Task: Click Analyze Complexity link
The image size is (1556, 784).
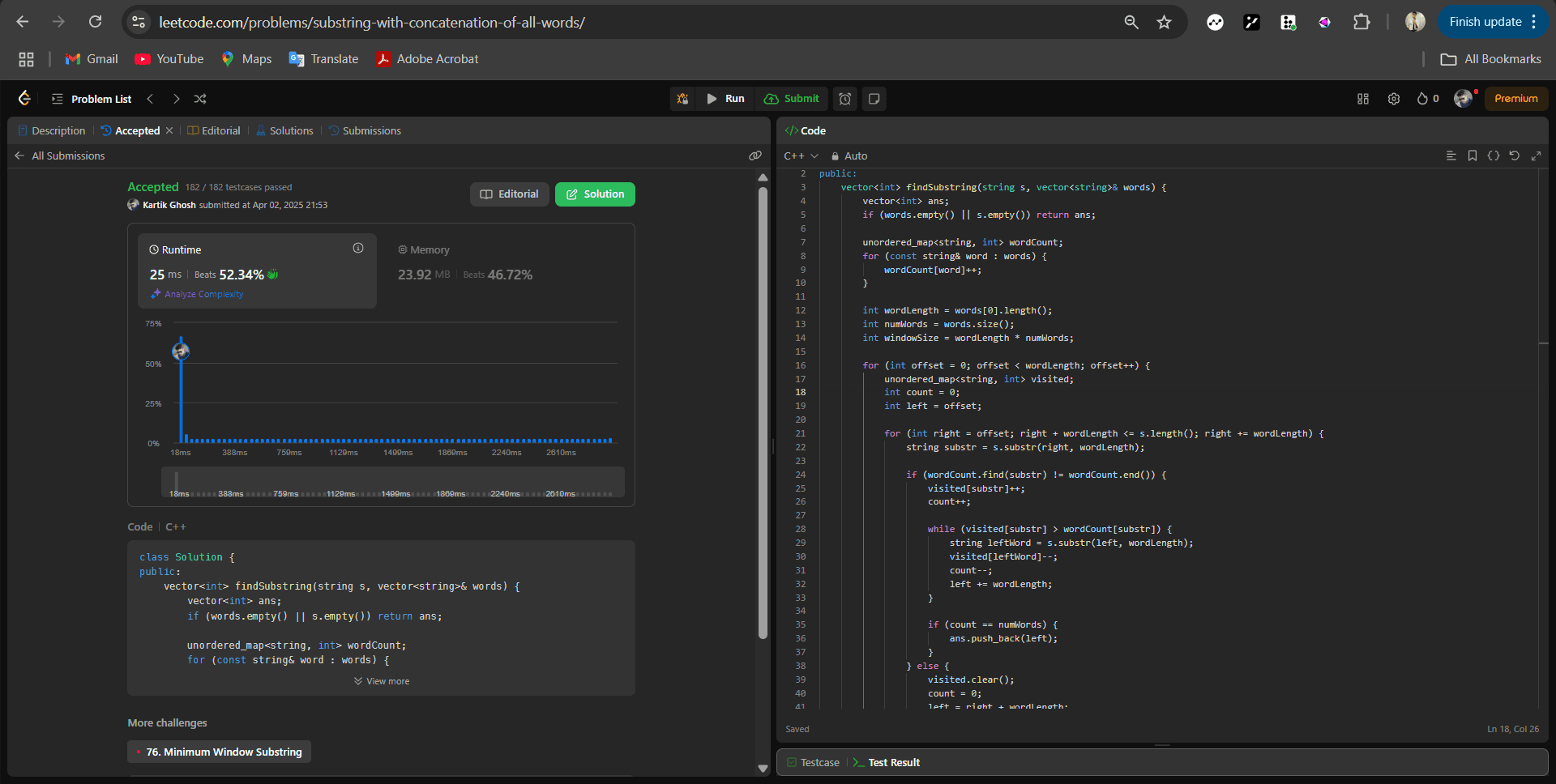Action: click(x=197, y=294)
